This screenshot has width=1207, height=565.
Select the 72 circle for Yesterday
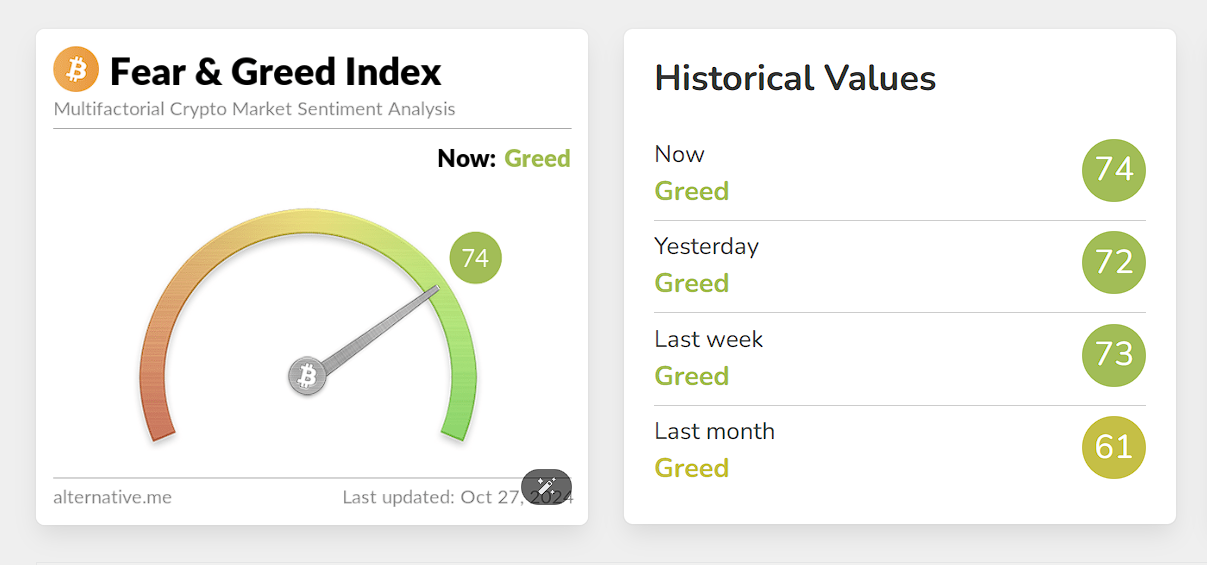click(x=1113, y=262)
